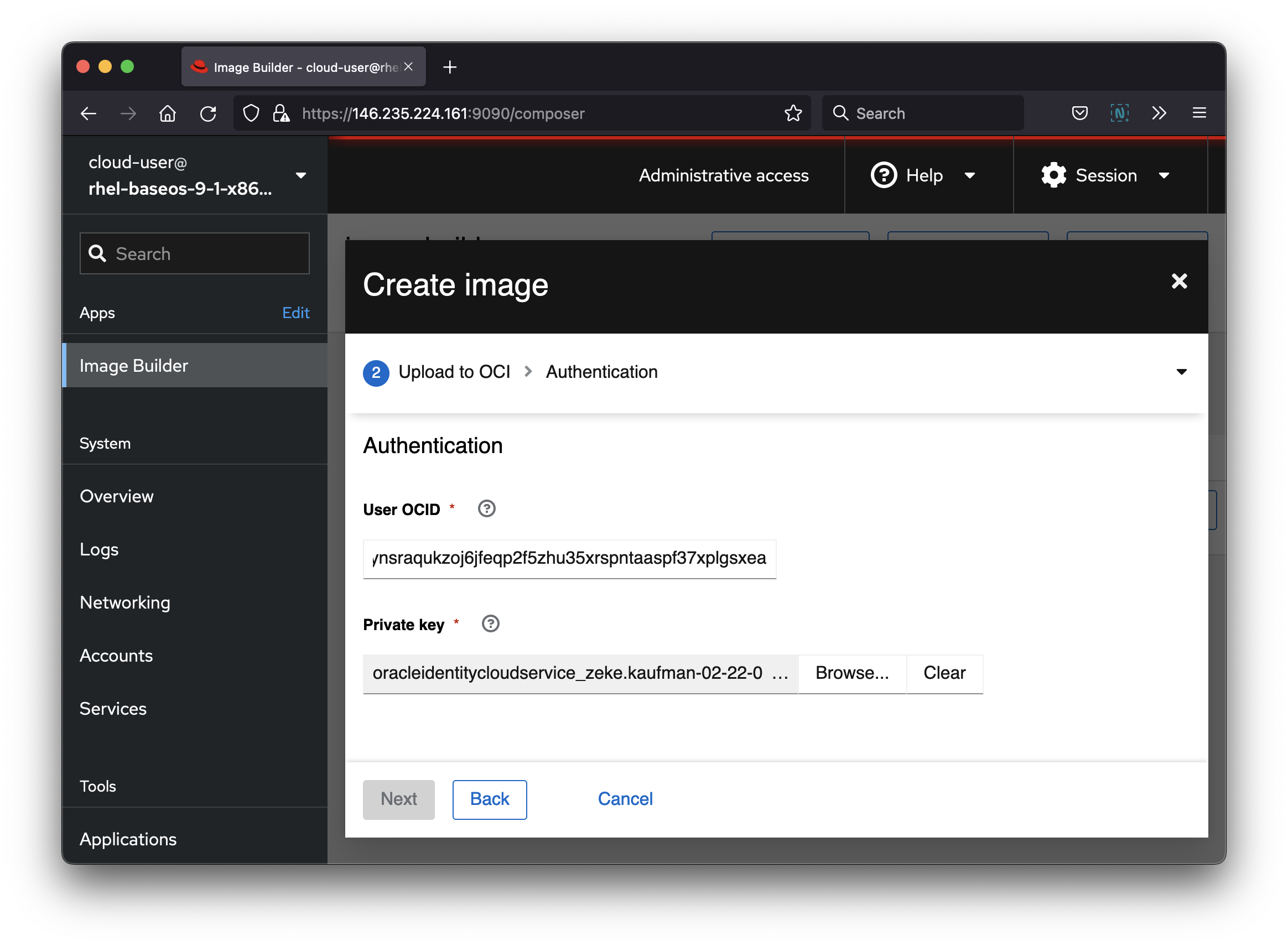Clear the selected private key file
1288x946 pixels.
pos(944,673)
